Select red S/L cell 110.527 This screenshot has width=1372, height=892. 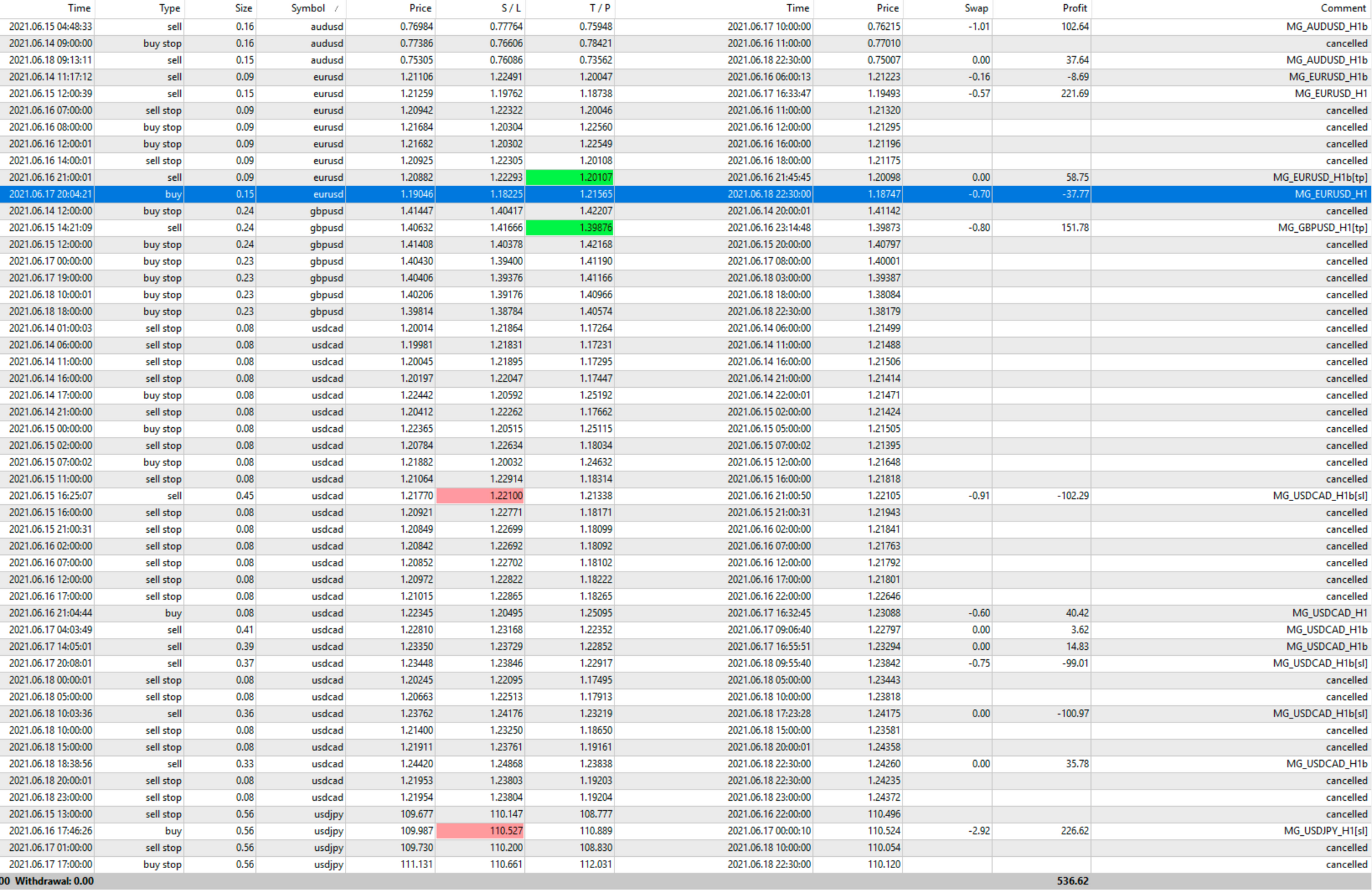click(480, 831)
